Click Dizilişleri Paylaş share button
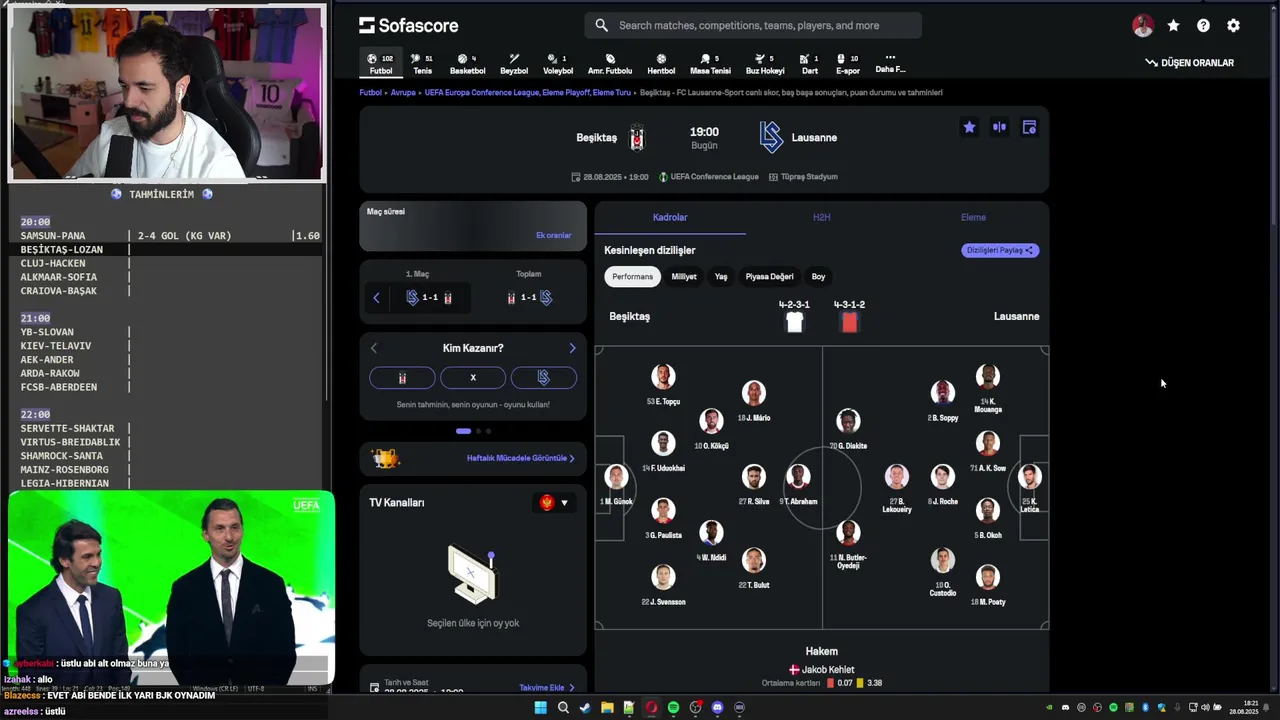 (1000, 250)
